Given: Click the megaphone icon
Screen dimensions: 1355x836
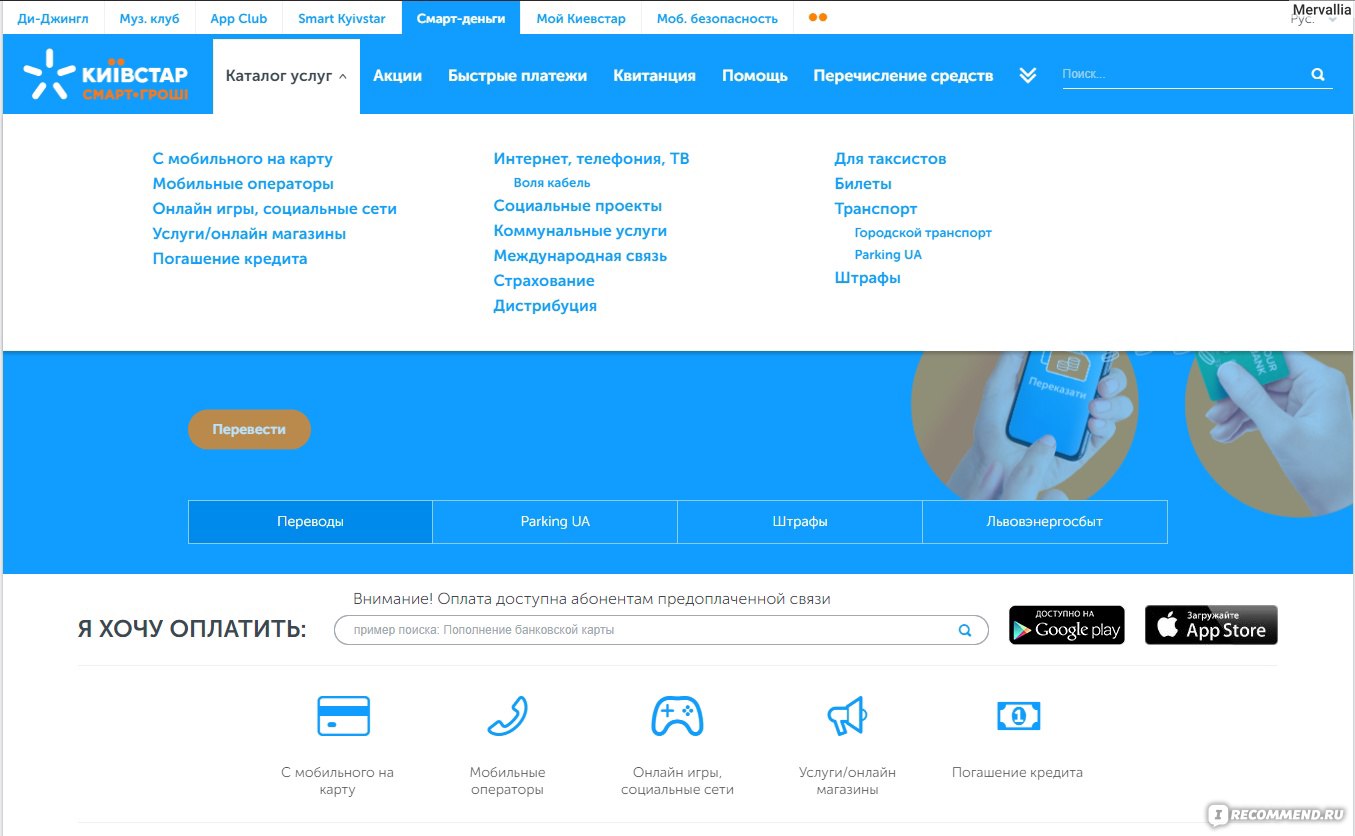Looking at the screenshot, I should point(847,716).
